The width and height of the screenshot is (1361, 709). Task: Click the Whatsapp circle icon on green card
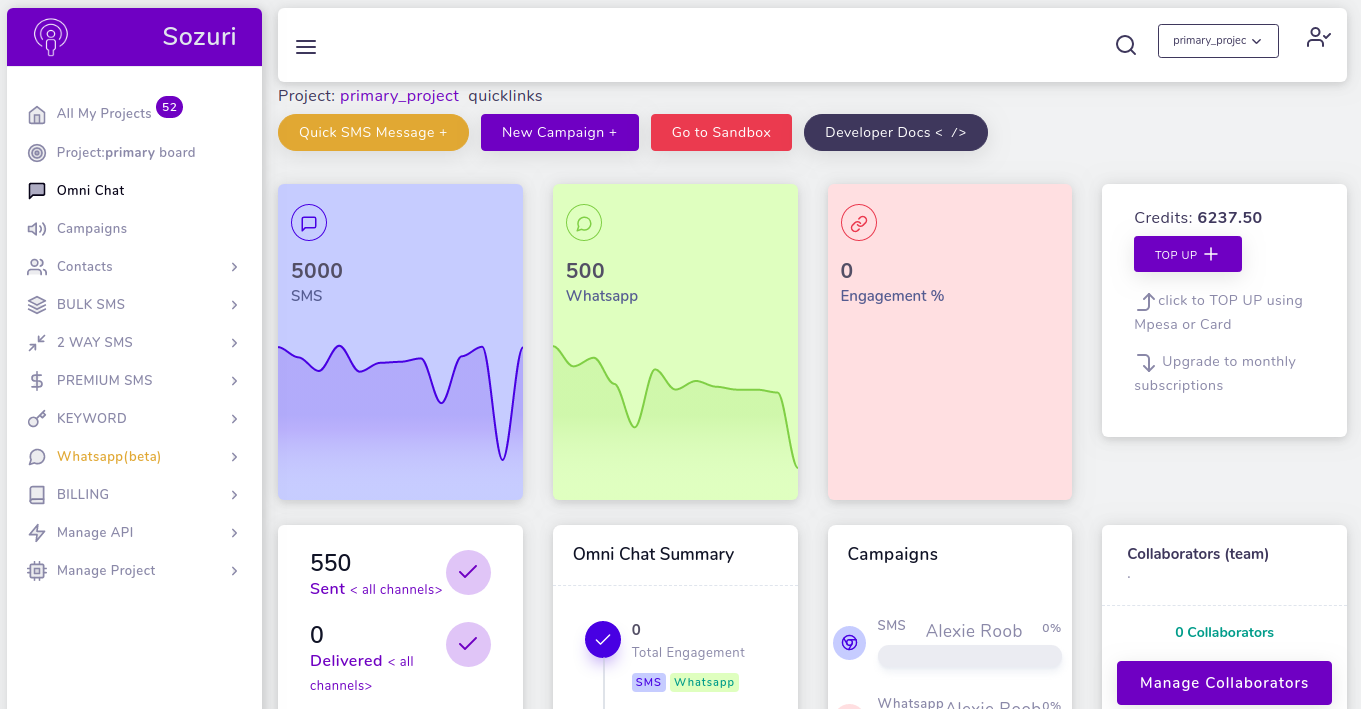pos(584,223)
